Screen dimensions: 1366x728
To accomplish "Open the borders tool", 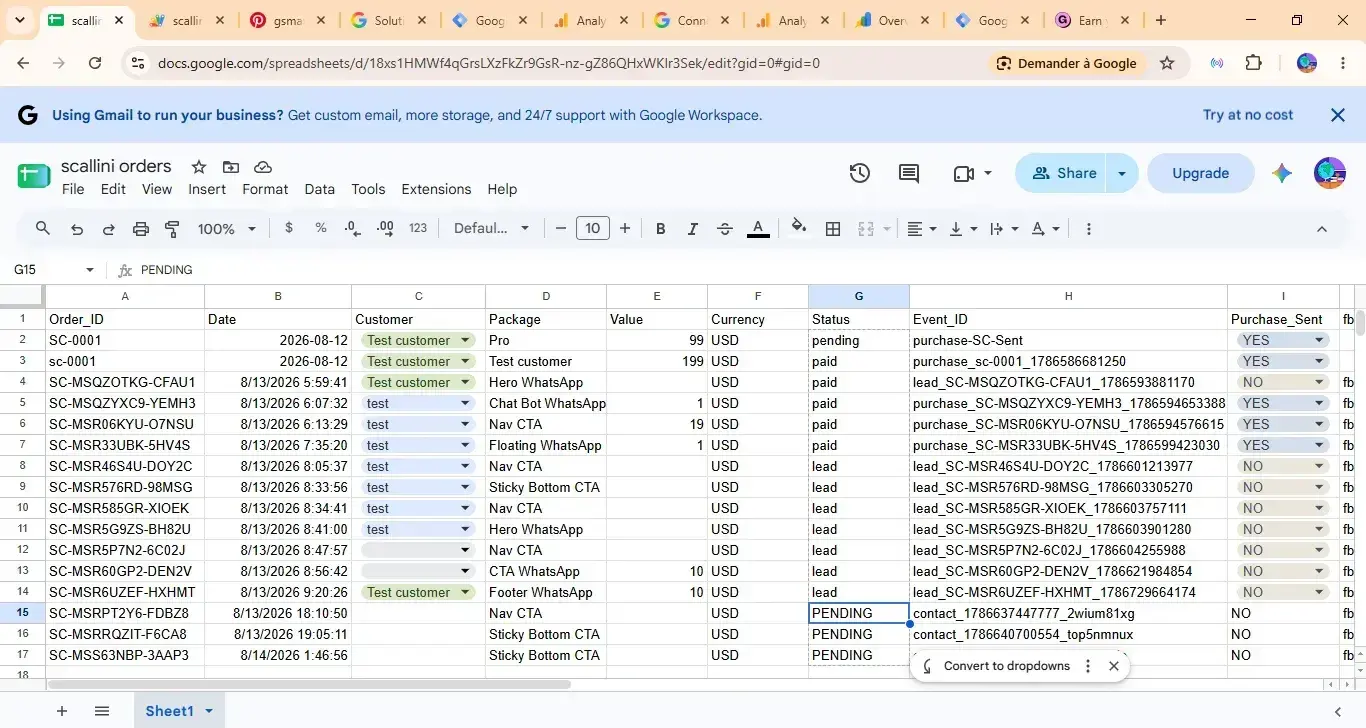I will pos(833,229).
